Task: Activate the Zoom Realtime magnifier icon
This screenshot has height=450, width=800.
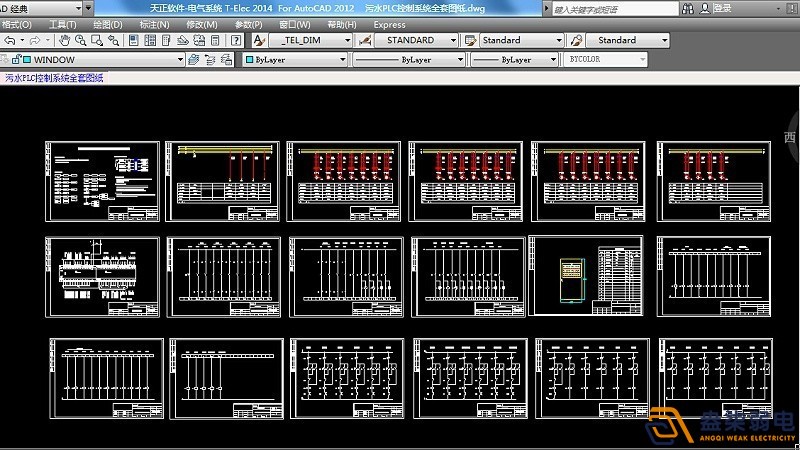Action: 79,41
